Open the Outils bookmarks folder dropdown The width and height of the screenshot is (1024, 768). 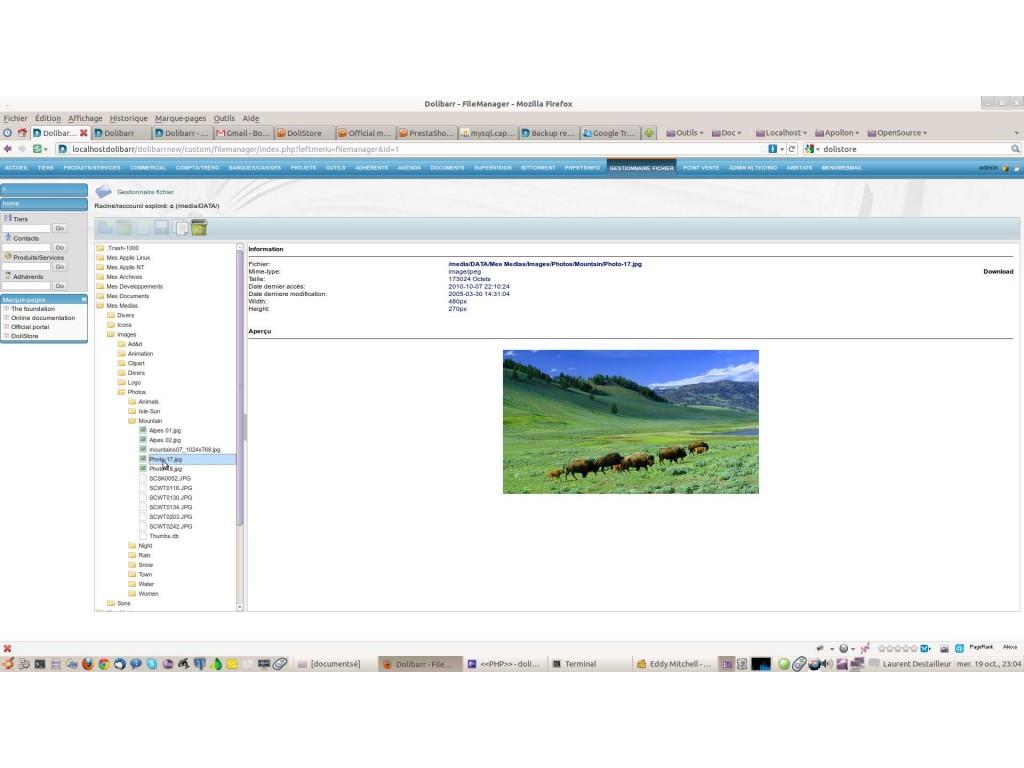(x=684, y=133)
